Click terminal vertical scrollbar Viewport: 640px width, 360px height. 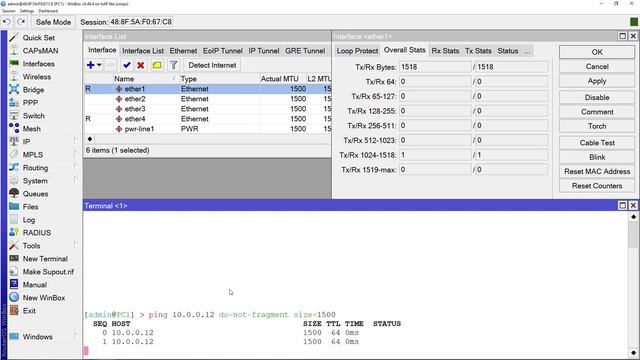coord(633,284)
